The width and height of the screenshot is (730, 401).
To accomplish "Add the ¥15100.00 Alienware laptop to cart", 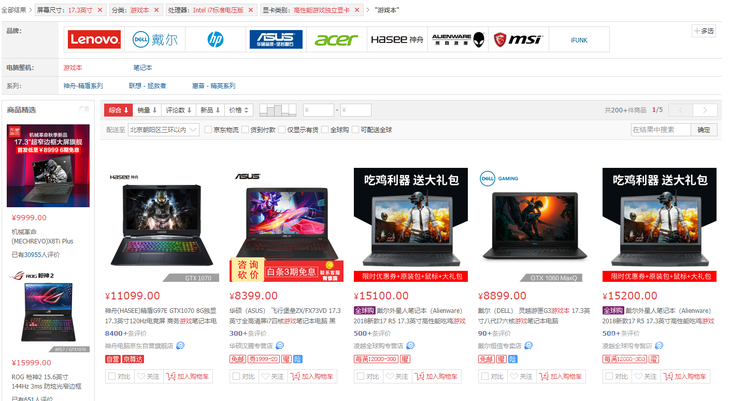I will pyautogui.click(x=437, y=376).
